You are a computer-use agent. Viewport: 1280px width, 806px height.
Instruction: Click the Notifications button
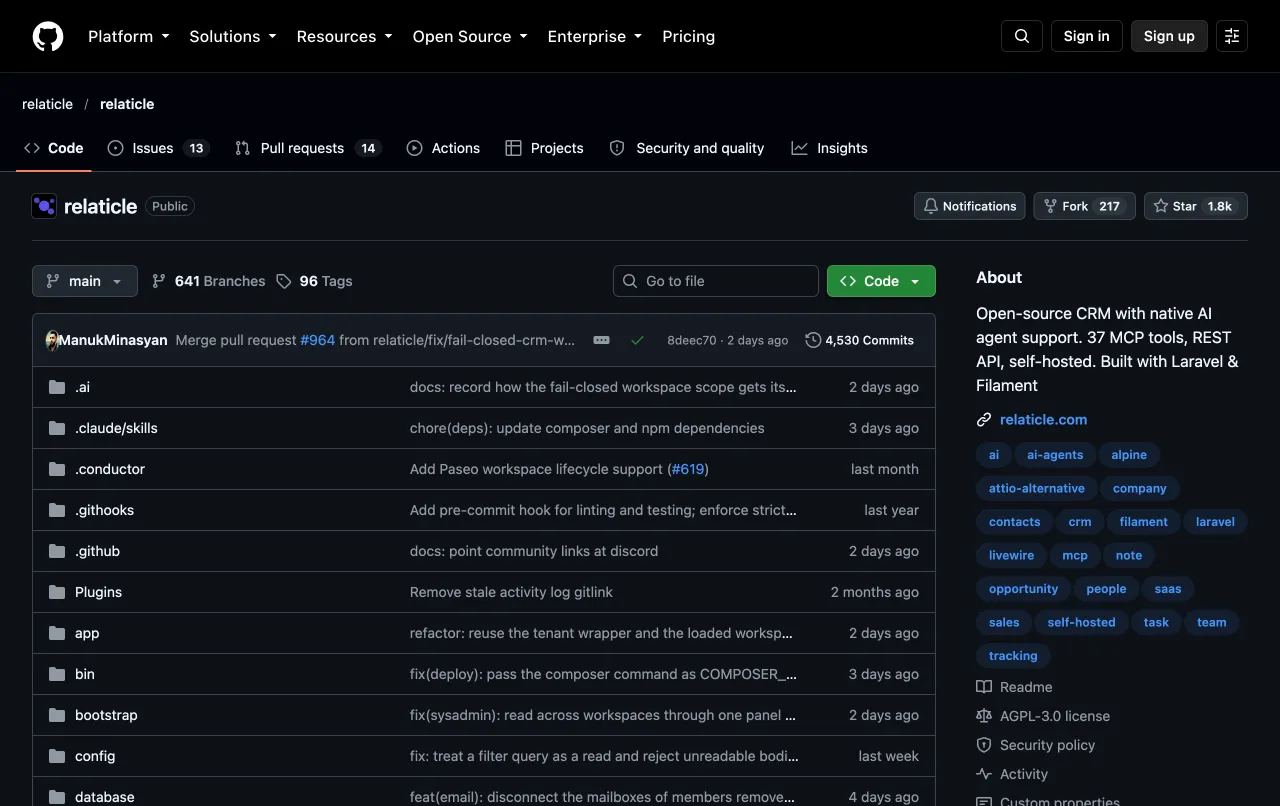(x=970, y=206)
